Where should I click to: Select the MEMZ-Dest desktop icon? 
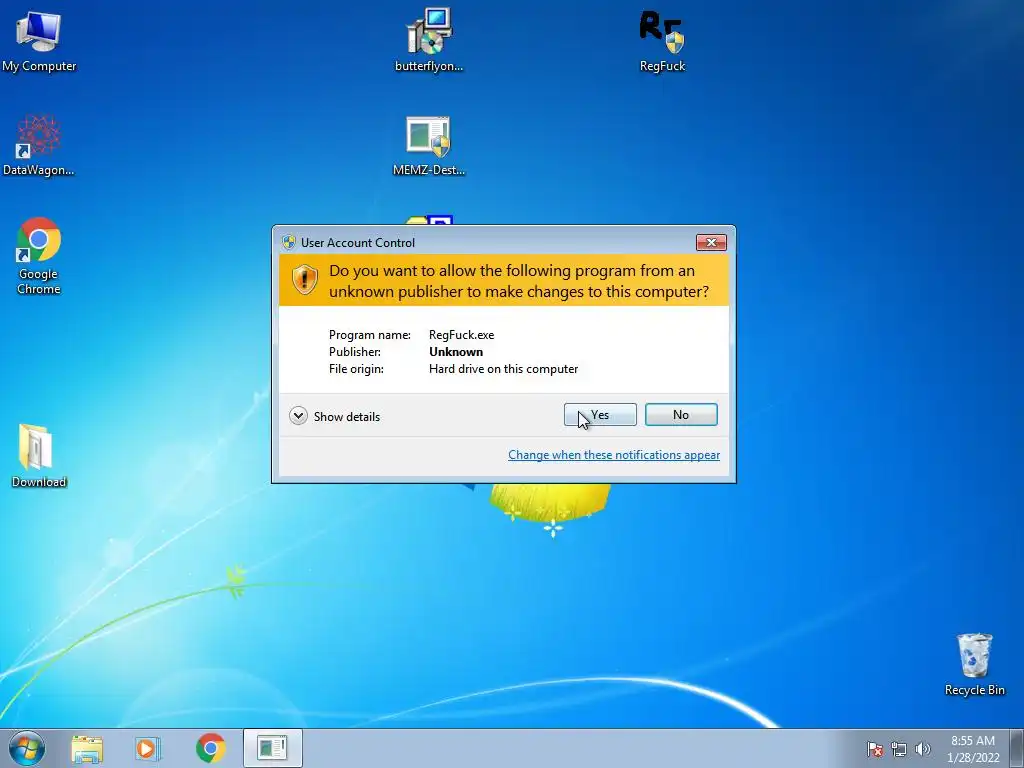click(x=429, y=146)
